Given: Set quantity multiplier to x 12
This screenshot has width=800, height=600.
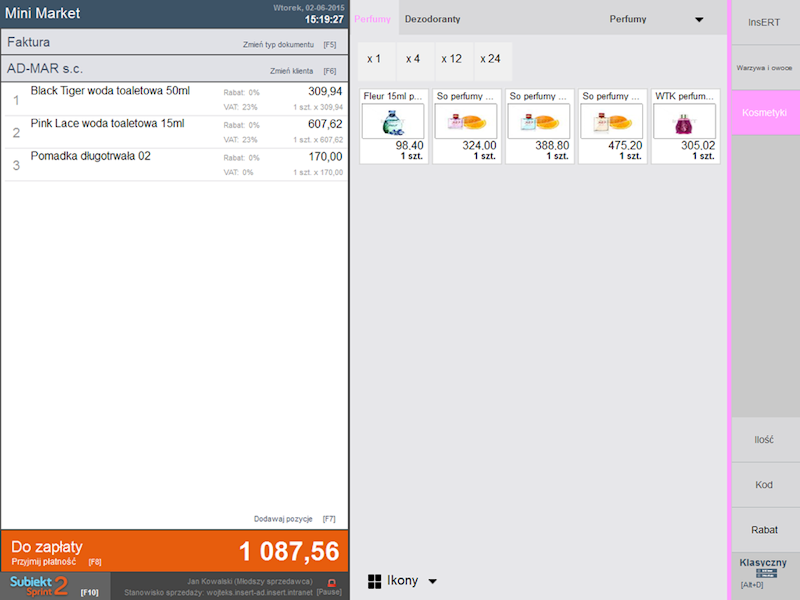Looking at the screenshot, I should point(451,60).
